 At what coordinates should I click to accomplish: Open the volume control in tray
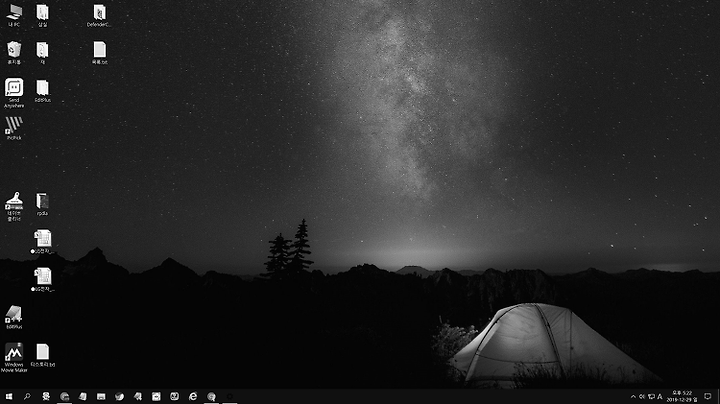click(x=642, y=397)
